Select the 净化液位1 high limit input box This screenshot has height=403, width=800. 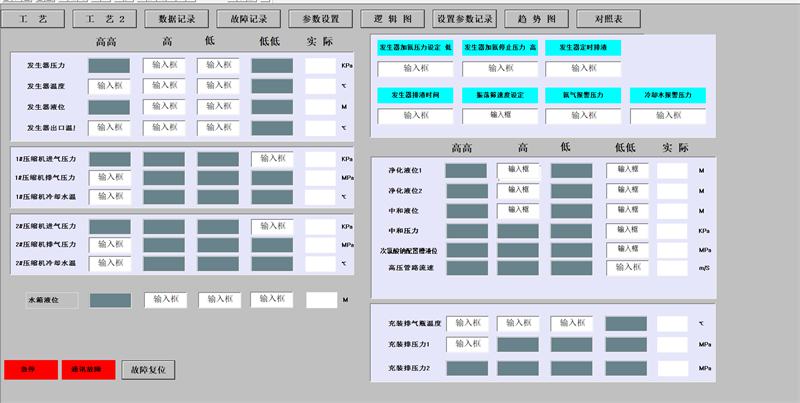tap(518, 170)
